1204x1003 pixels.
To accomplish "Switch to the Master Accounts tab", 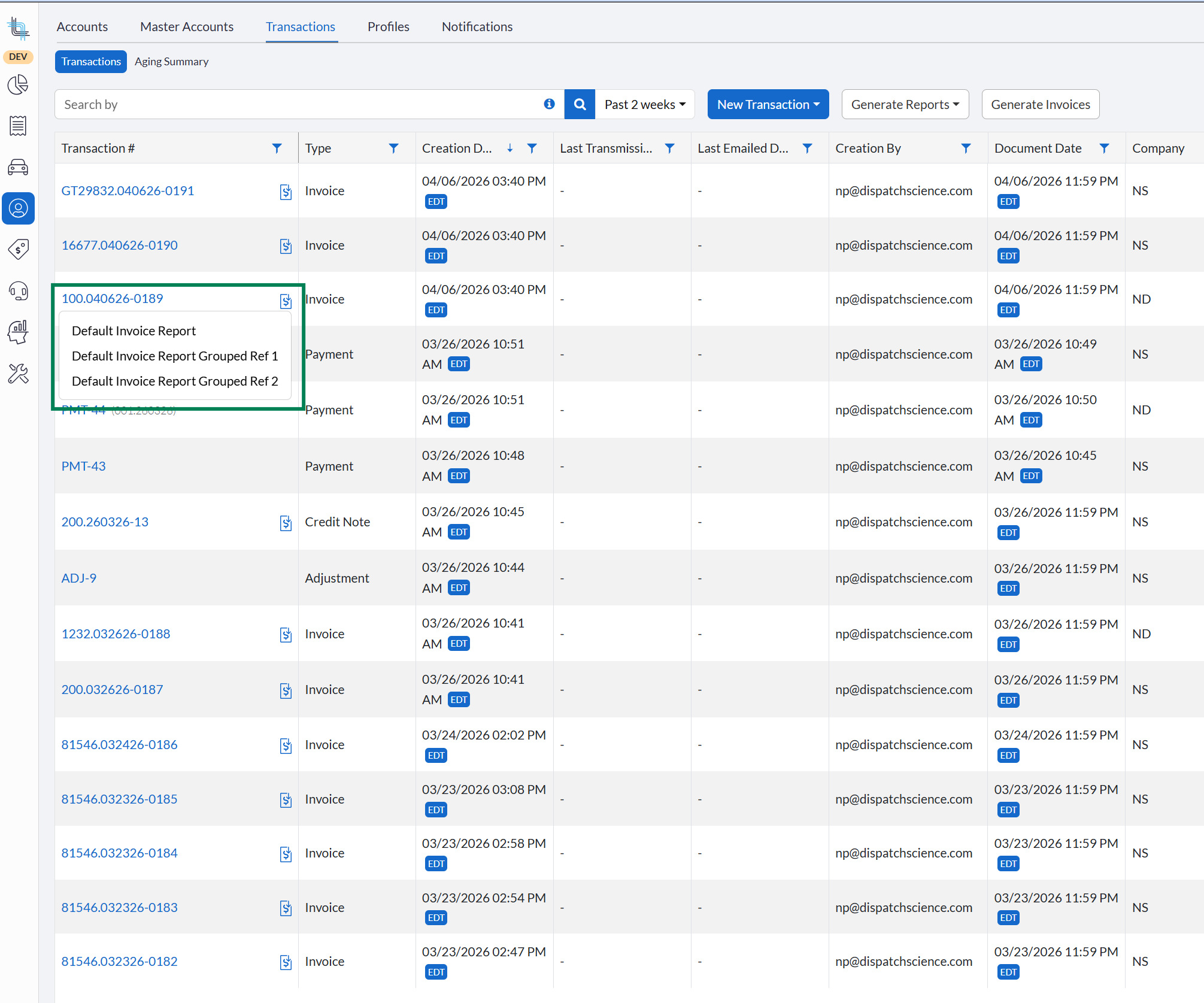I will coord(187,26).
